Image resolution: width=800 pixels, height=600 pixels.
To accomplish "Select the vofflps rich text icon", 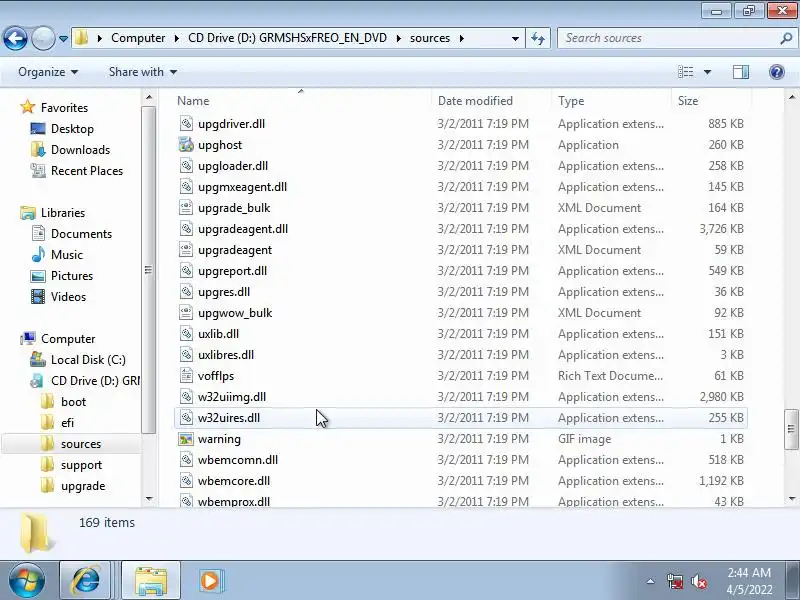I will [x=186, y=376].
